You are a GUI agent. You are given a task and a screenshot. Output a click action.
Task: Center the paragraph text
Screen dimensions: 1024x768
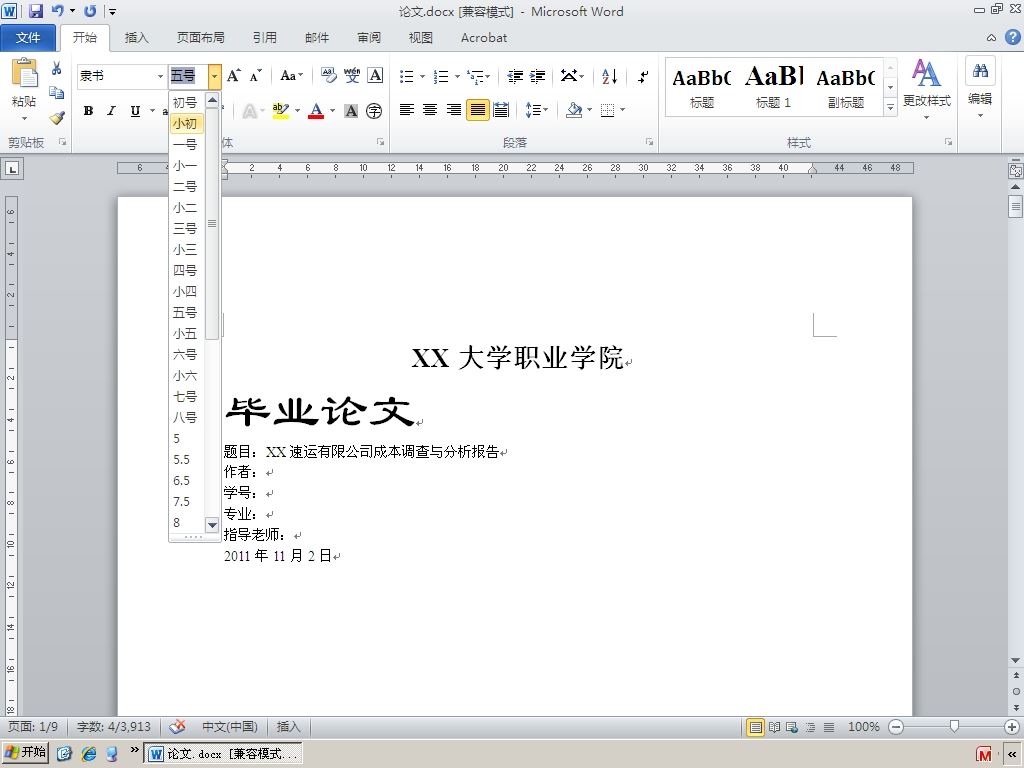[x=430, y=110]
